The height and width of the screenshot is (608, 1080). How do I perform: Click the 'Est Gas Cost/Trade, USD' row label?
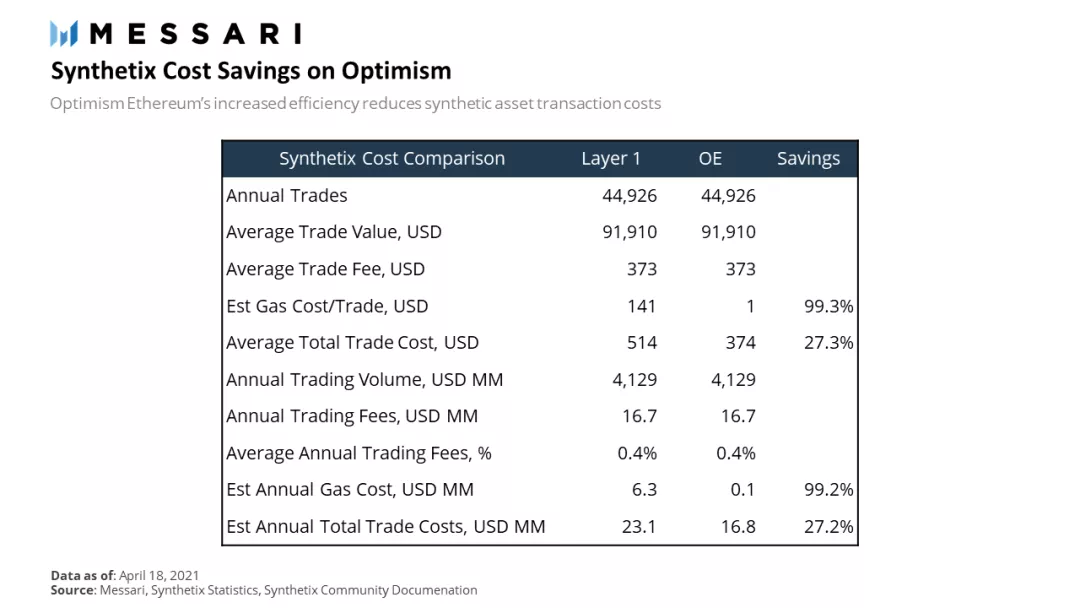pos(327,306)
